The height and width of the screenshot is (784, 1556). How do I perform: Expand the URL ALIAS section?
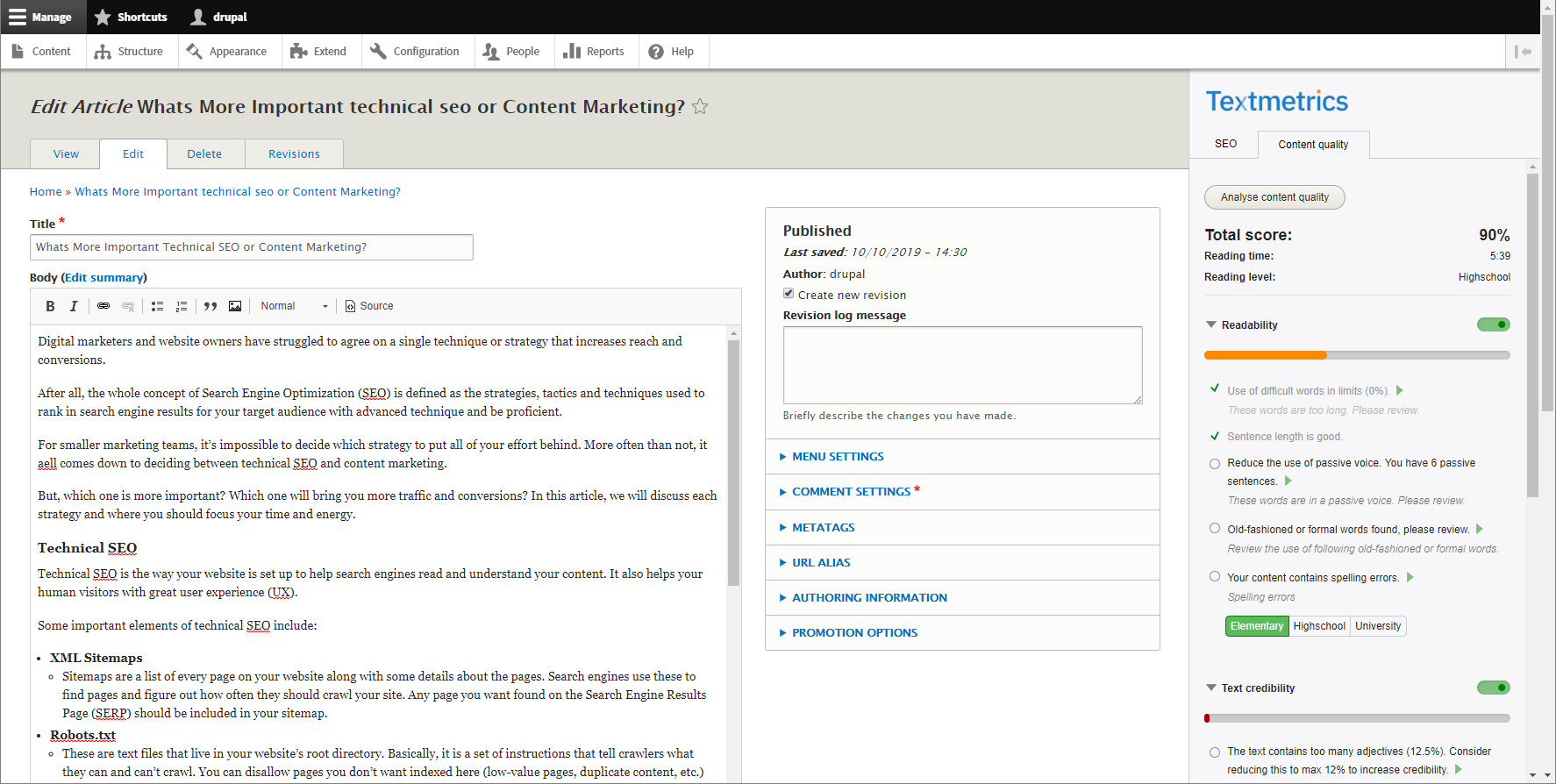click(x=821, y=563)
